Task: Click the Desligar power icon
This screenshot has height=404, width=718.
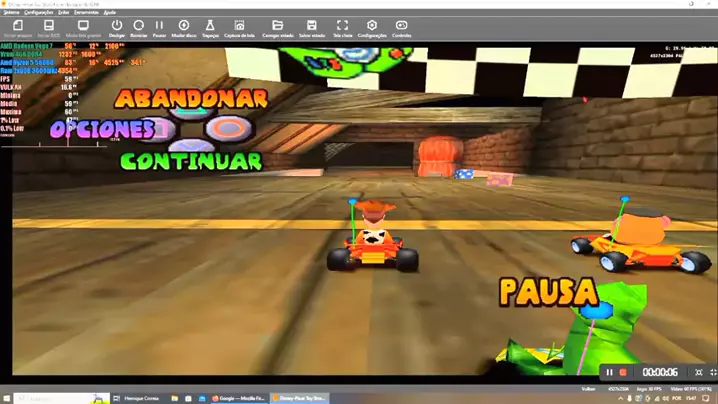Action: 117,26
